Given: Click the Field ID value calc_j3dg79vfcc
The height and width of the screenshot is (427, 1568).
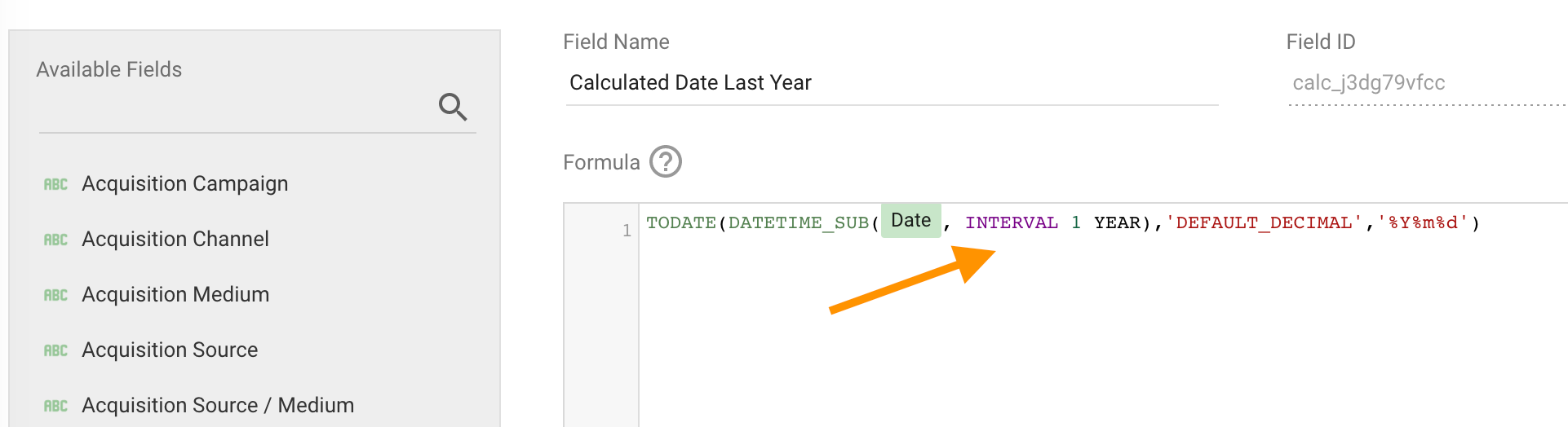Looking at the screenshot, I should tap(1368, 83).
